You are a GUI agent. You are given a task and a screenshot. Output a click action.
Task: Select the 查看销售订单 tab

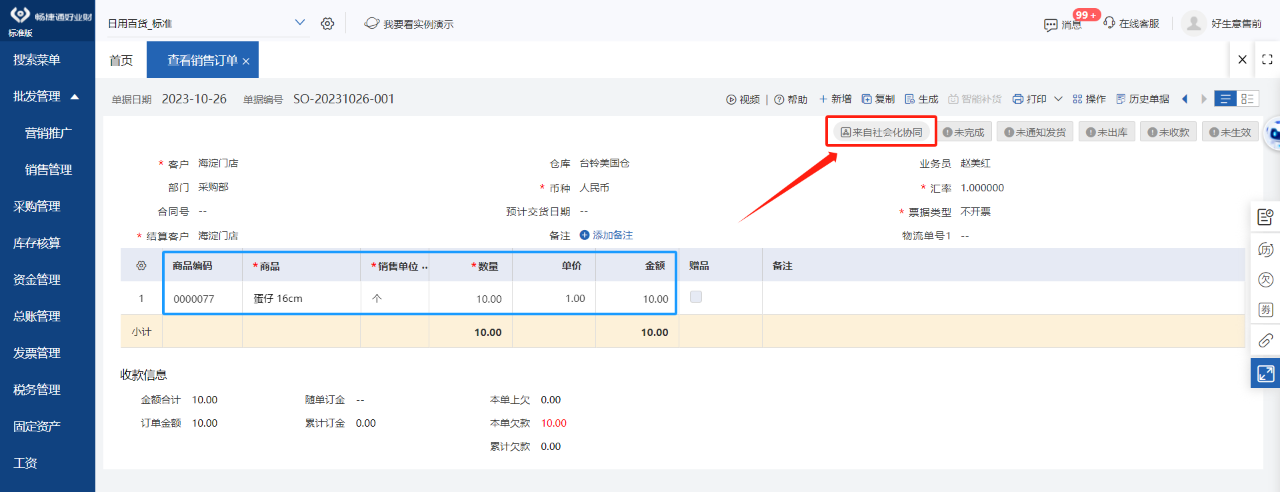pos(202,60)
